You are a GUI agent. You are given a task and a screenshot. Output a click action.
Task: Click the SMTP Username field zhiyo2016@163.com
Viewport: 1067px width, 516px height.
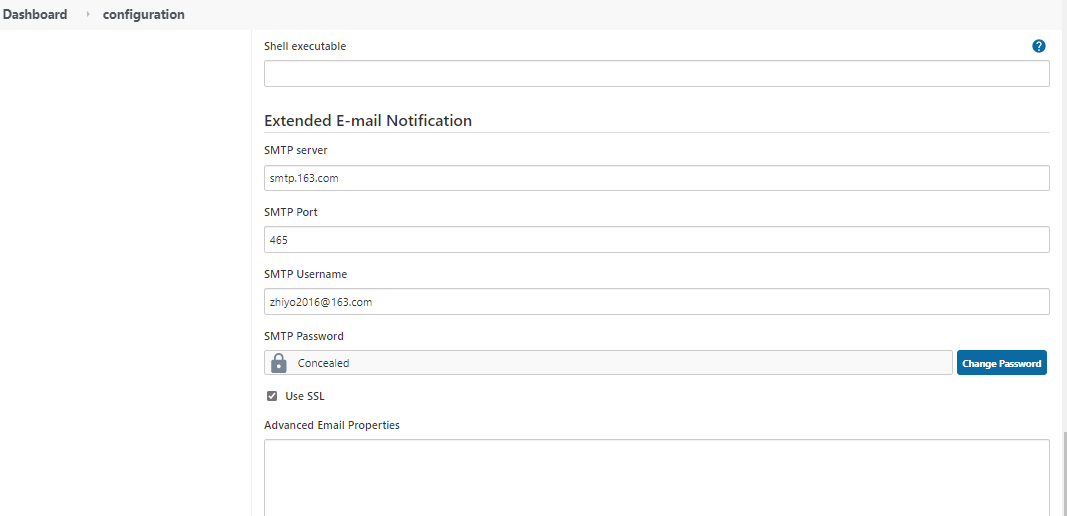657,302
